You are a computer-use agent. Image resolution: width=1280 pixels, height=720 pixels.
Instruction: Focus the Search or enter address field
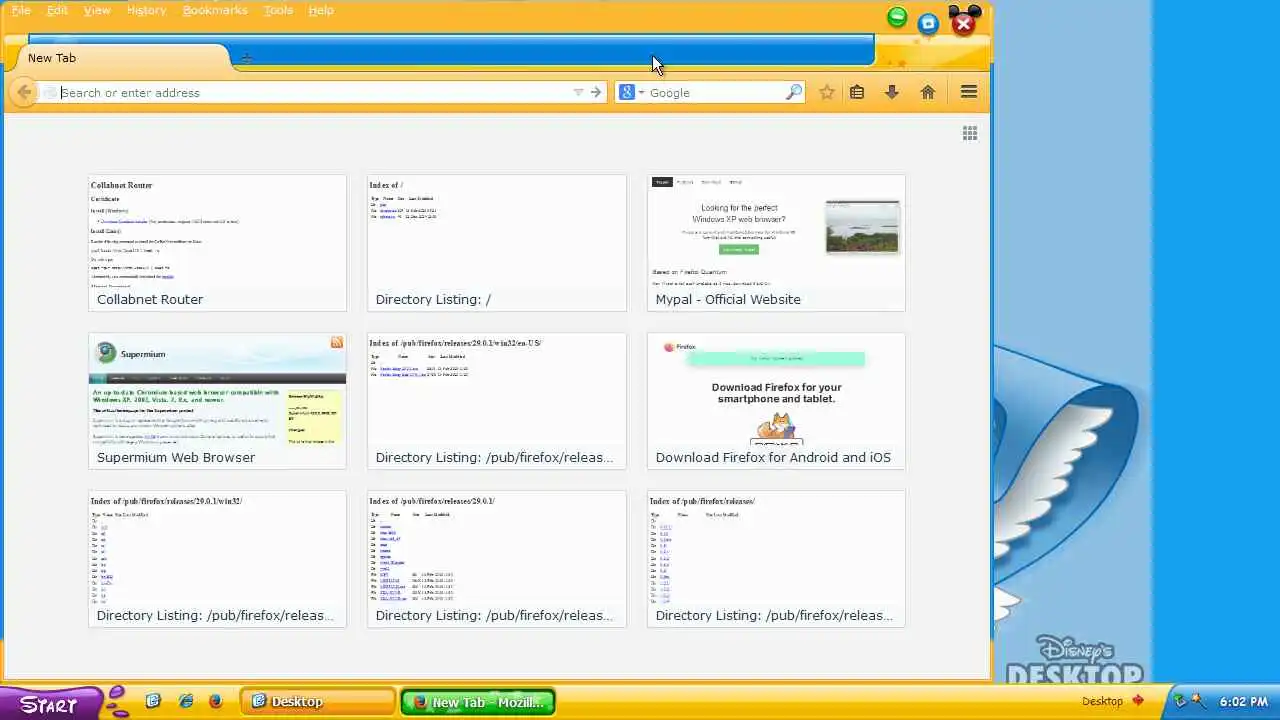tap(313, 92)
